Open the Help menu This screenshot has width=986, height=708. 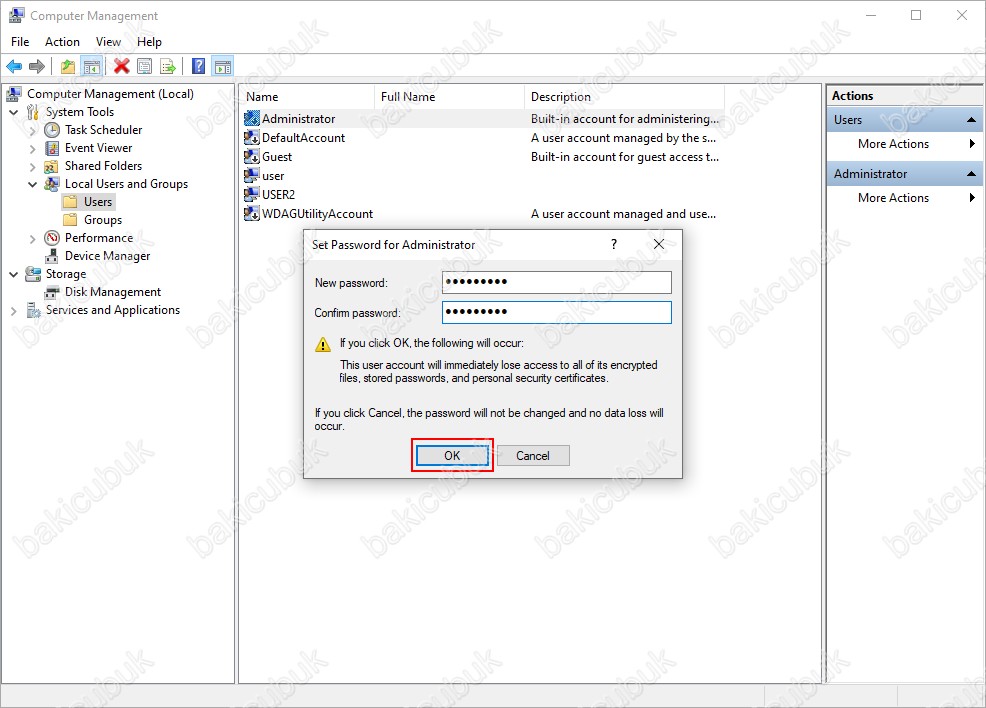[x=149, y=41]
